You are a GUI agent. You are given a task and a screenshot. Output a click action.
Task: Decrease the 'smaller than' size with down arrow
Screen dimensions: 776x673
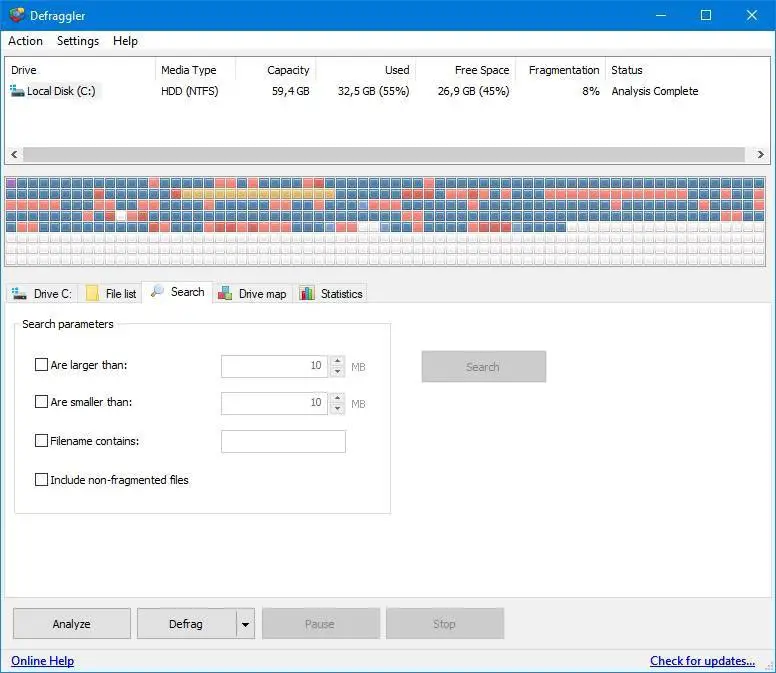tap(338, 409)
